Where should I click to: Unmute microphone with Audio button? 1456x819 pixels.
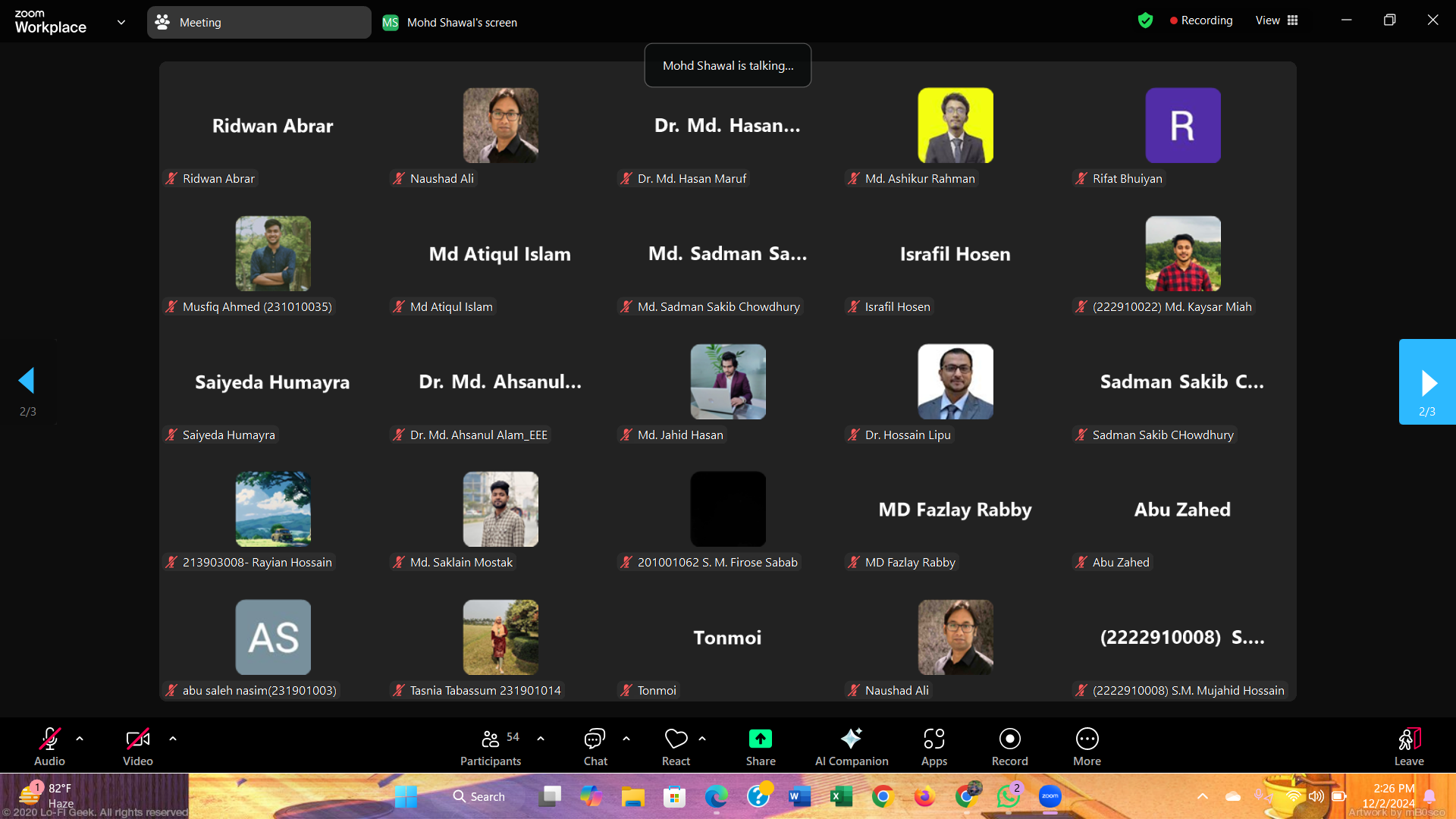[x=49, y=739]
